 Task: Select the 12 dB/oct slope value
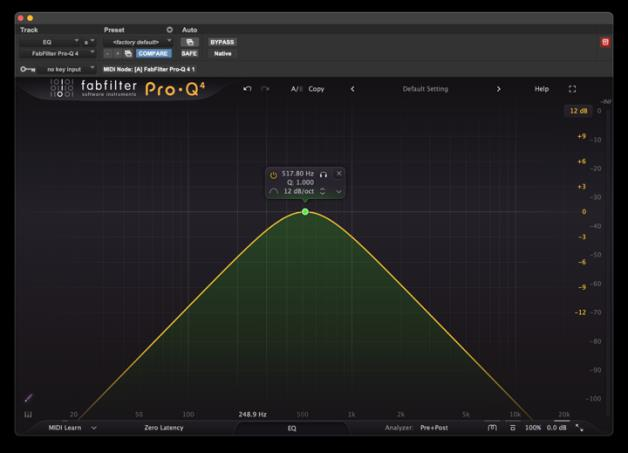pyautogui.click(x=299, y=191)
